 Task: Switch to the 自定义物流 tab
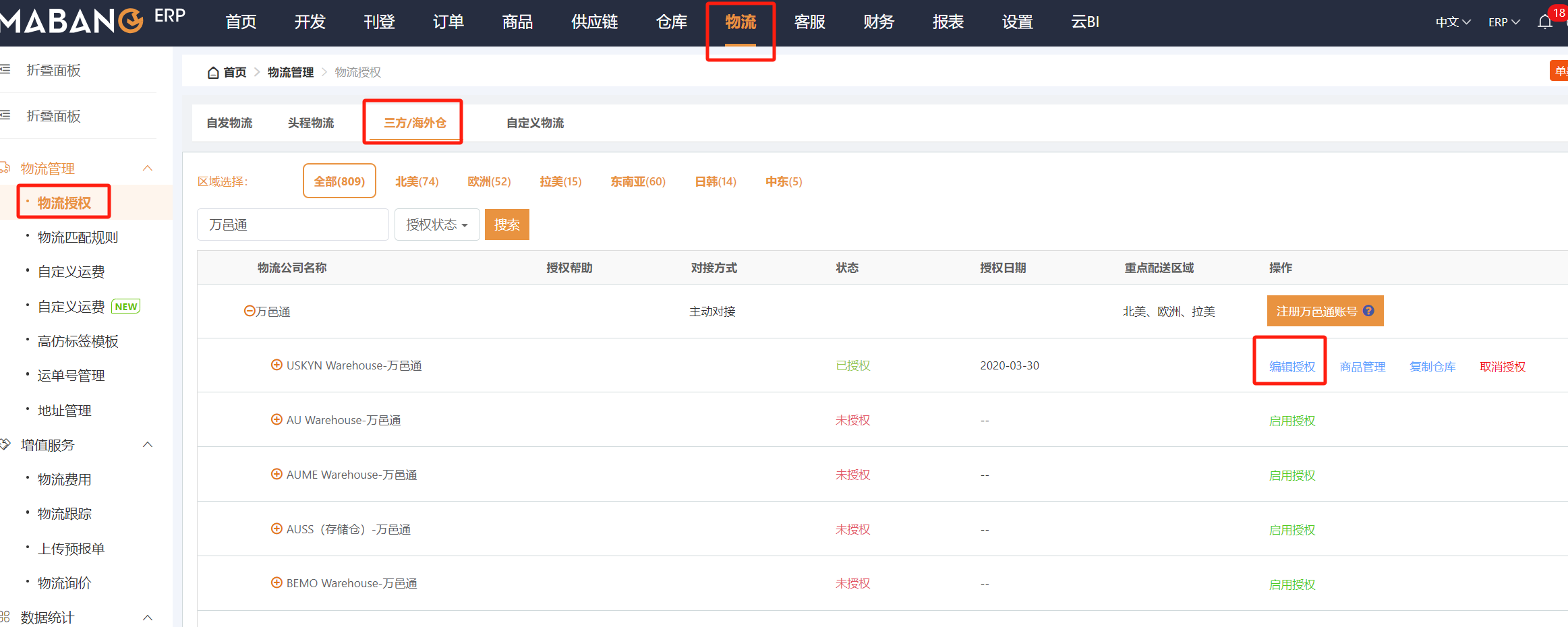pyautogui.click(x=535, y=123)
